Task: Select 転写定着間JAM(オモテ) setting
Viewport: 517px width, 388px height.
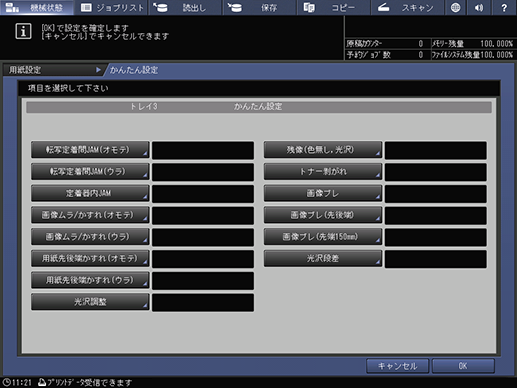Action: tap(90, 150)
